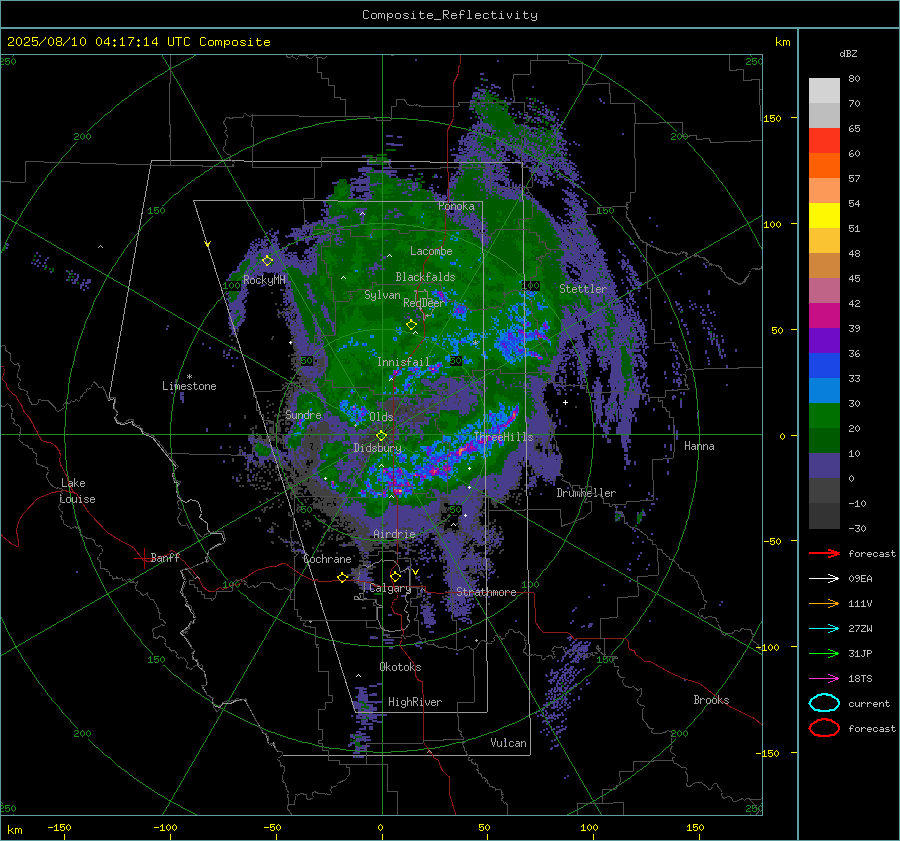Click the white 09EA arrow legend icon
The height and width of the screenshot is (841, 900).
click(x=824, y=578)
